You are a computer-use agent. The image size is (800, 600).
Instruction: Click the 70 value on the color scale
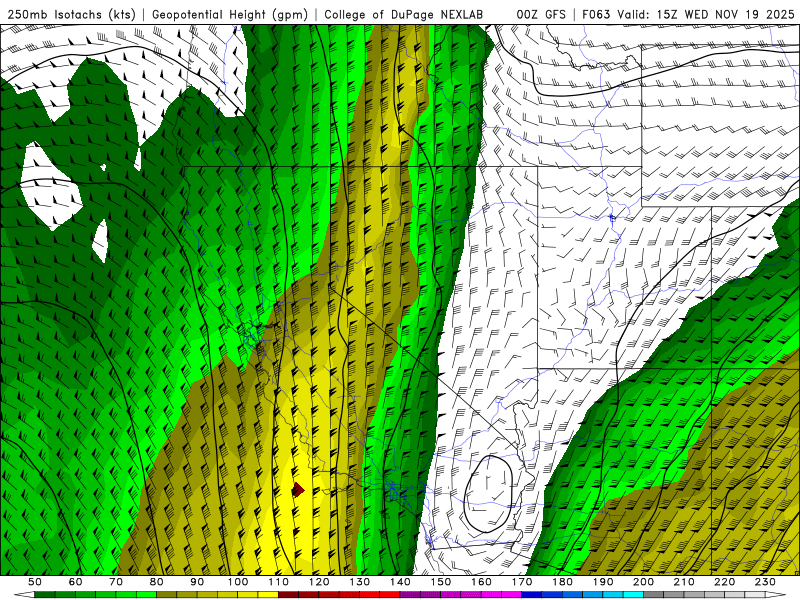pos(116,582)
